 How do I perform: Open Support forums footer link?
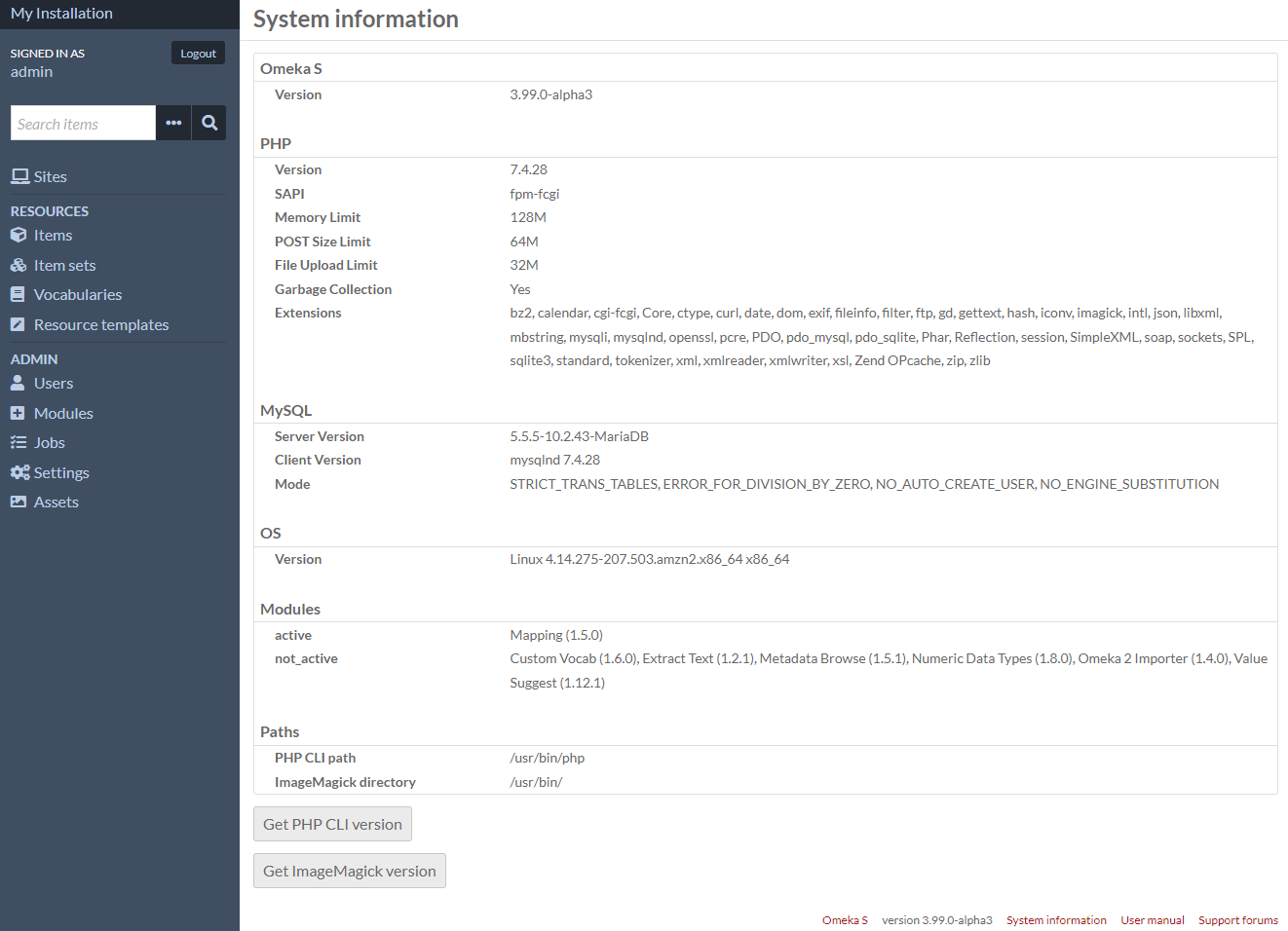point(1238,920)
